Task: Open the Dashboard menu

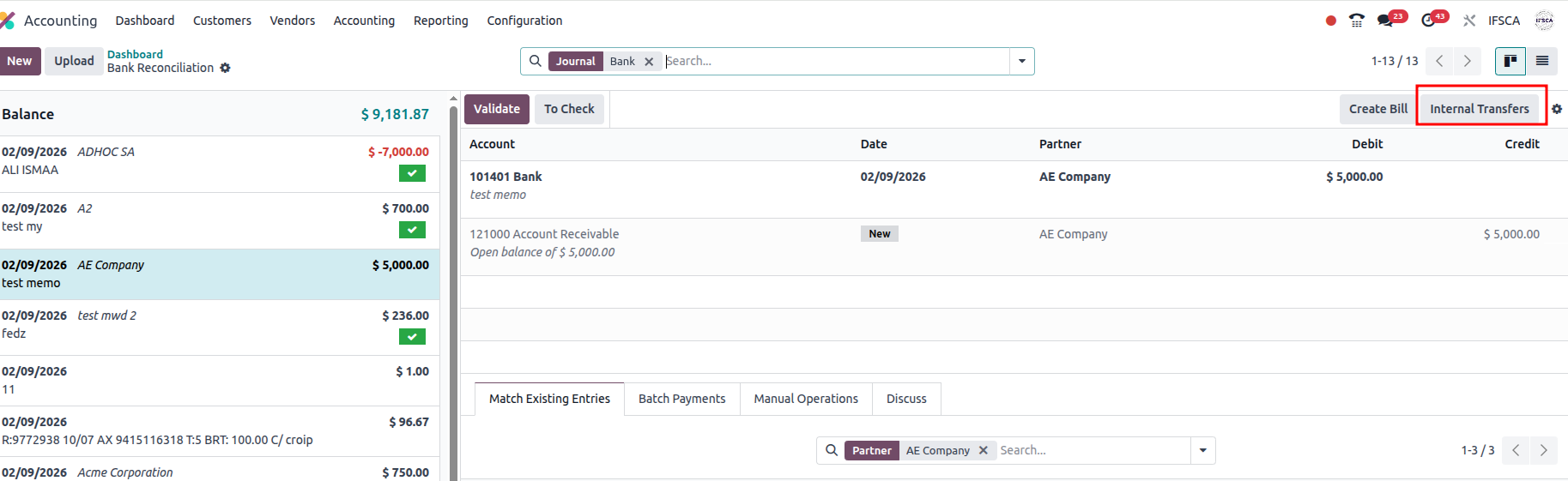Action: tap(145, 21)
